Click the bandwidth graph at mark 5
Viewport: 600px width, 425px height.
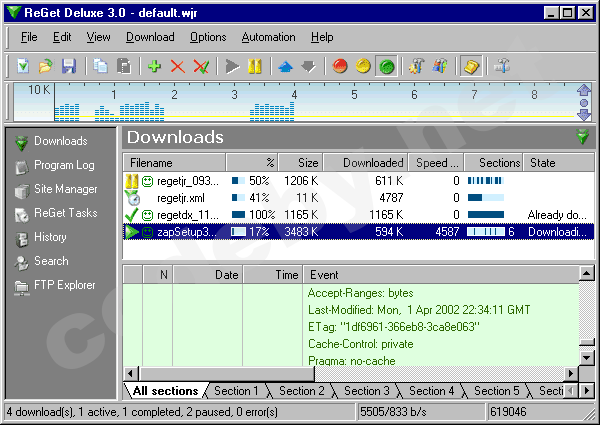pos(353,105)
